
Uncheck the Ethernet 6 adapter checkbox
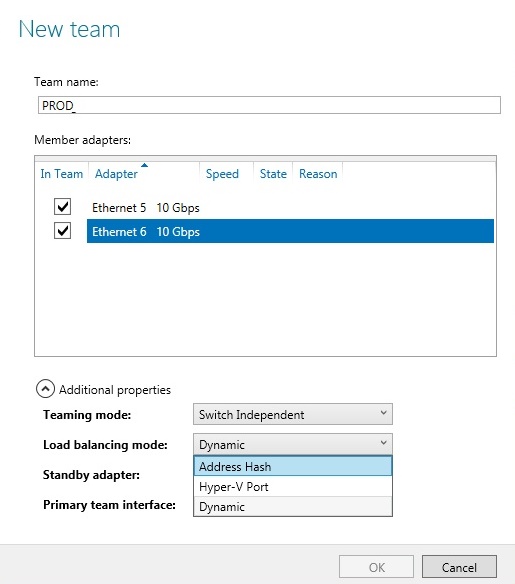63,231
